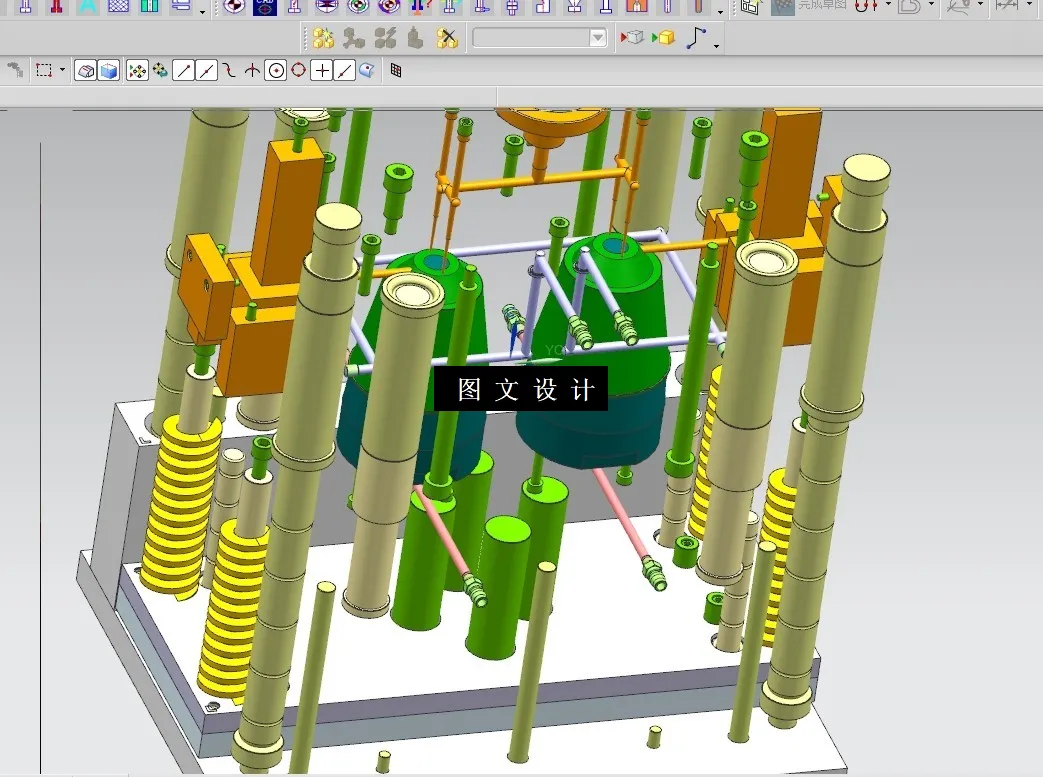Click the grey cubes with lightning bolt icon
The image size is (1043, 777).
point(385,38)
